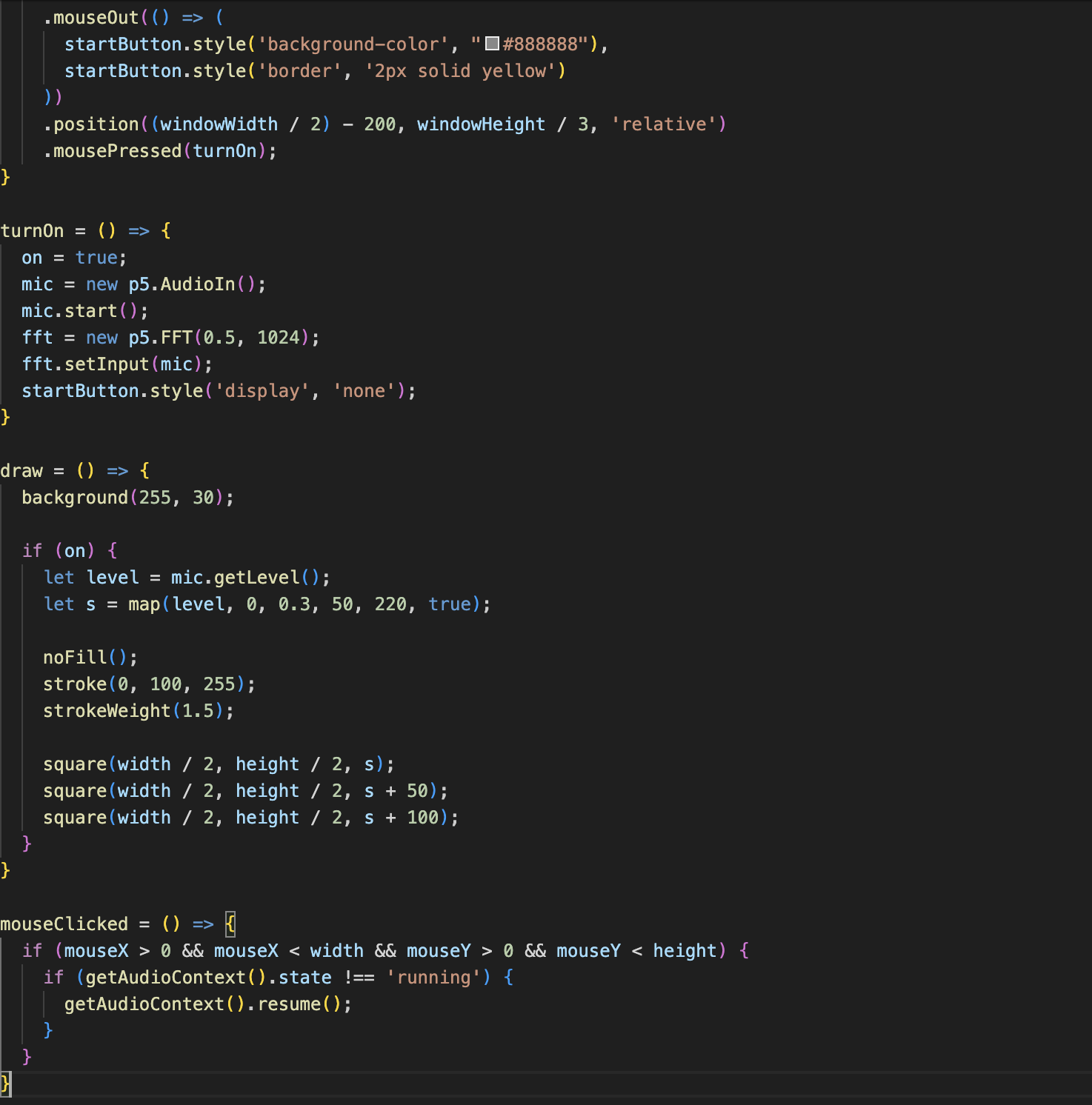
Task: Place cursor on the mic.start() line
Action: (84, 310)
